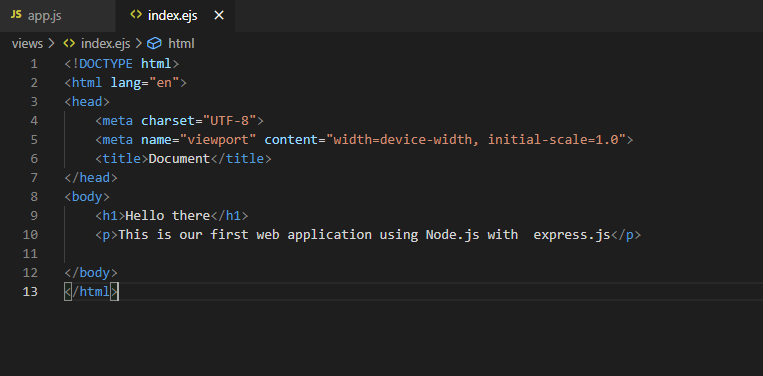Click the html symbol breadcrumb

[x=181, y=44]
